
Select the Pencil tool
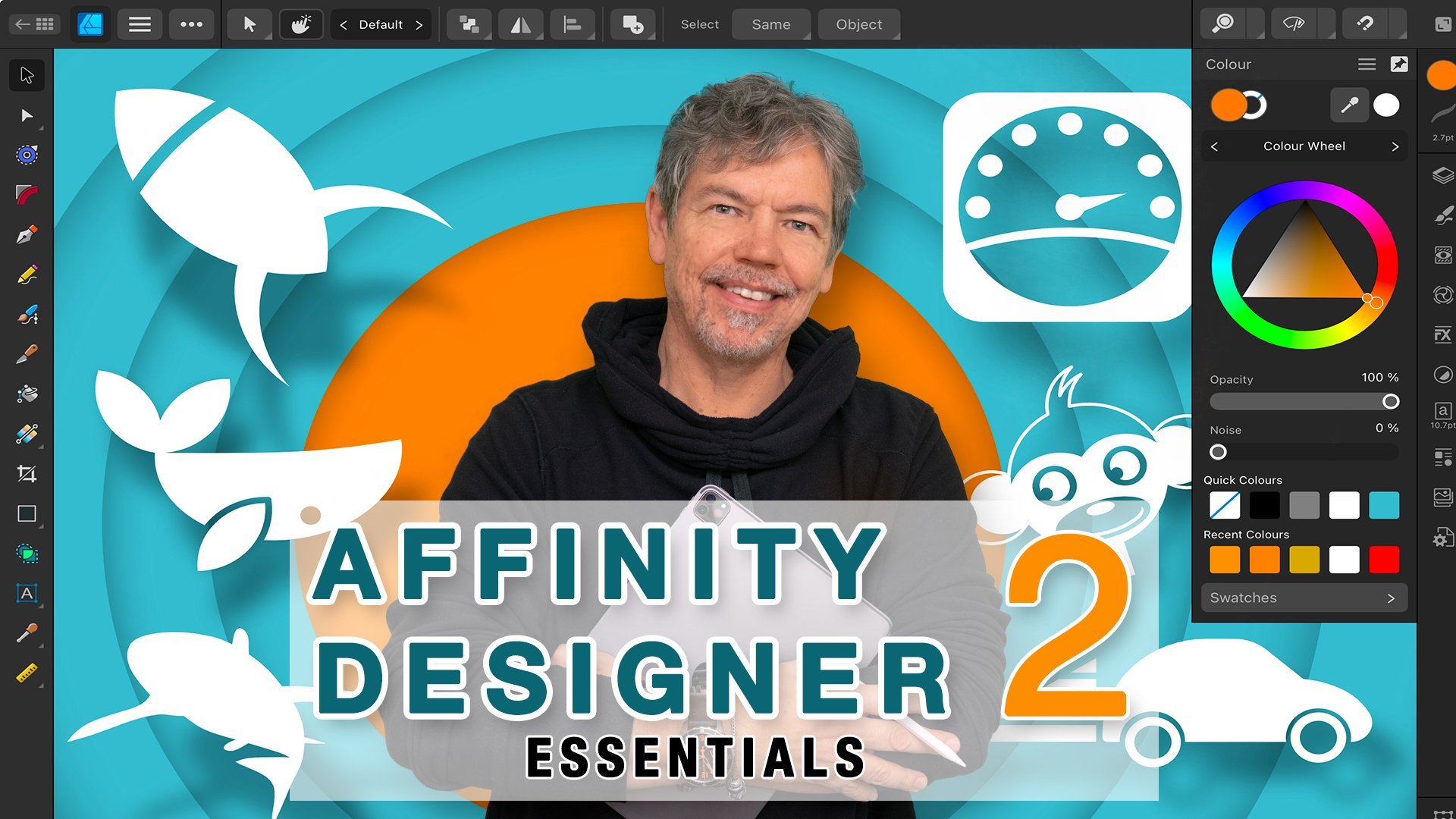click(x=27, y=275)
